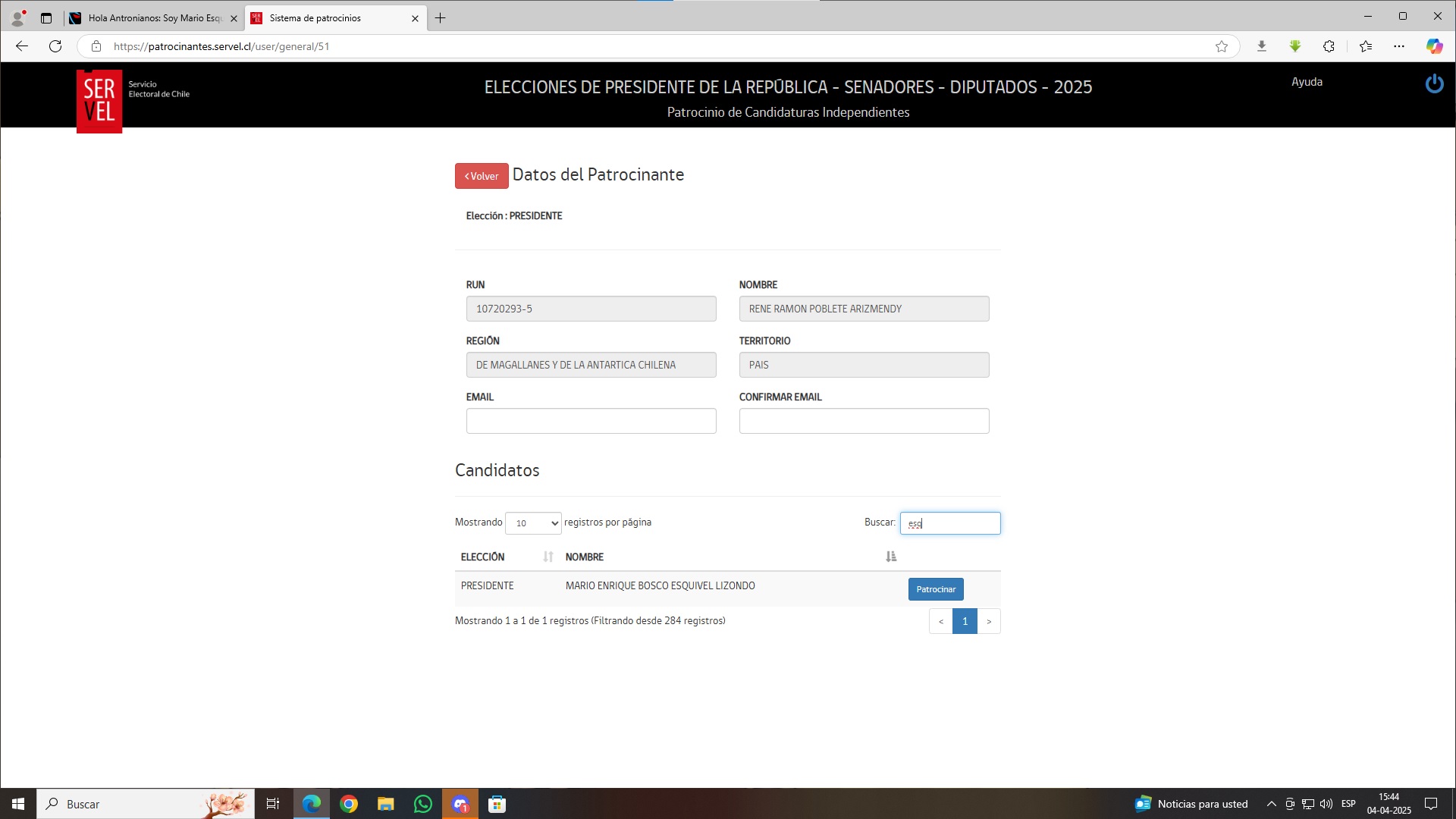The height and width of the screenshot is (819, 1456).
Task: Open File Explorer from taskbar
Action: [x=386, y=804]
